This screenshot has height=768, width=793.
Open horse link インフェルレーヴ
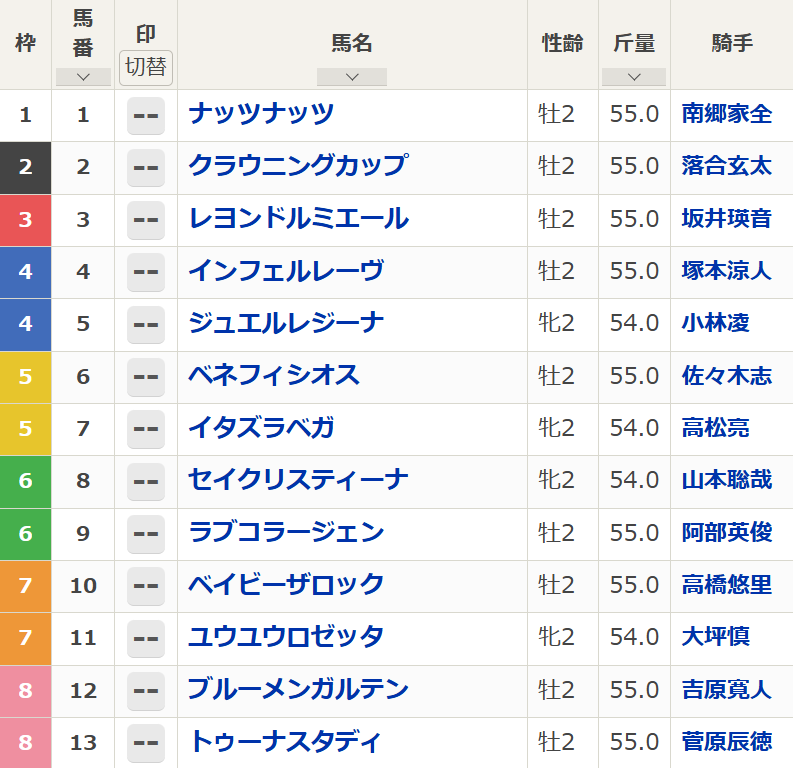[286, 272]
